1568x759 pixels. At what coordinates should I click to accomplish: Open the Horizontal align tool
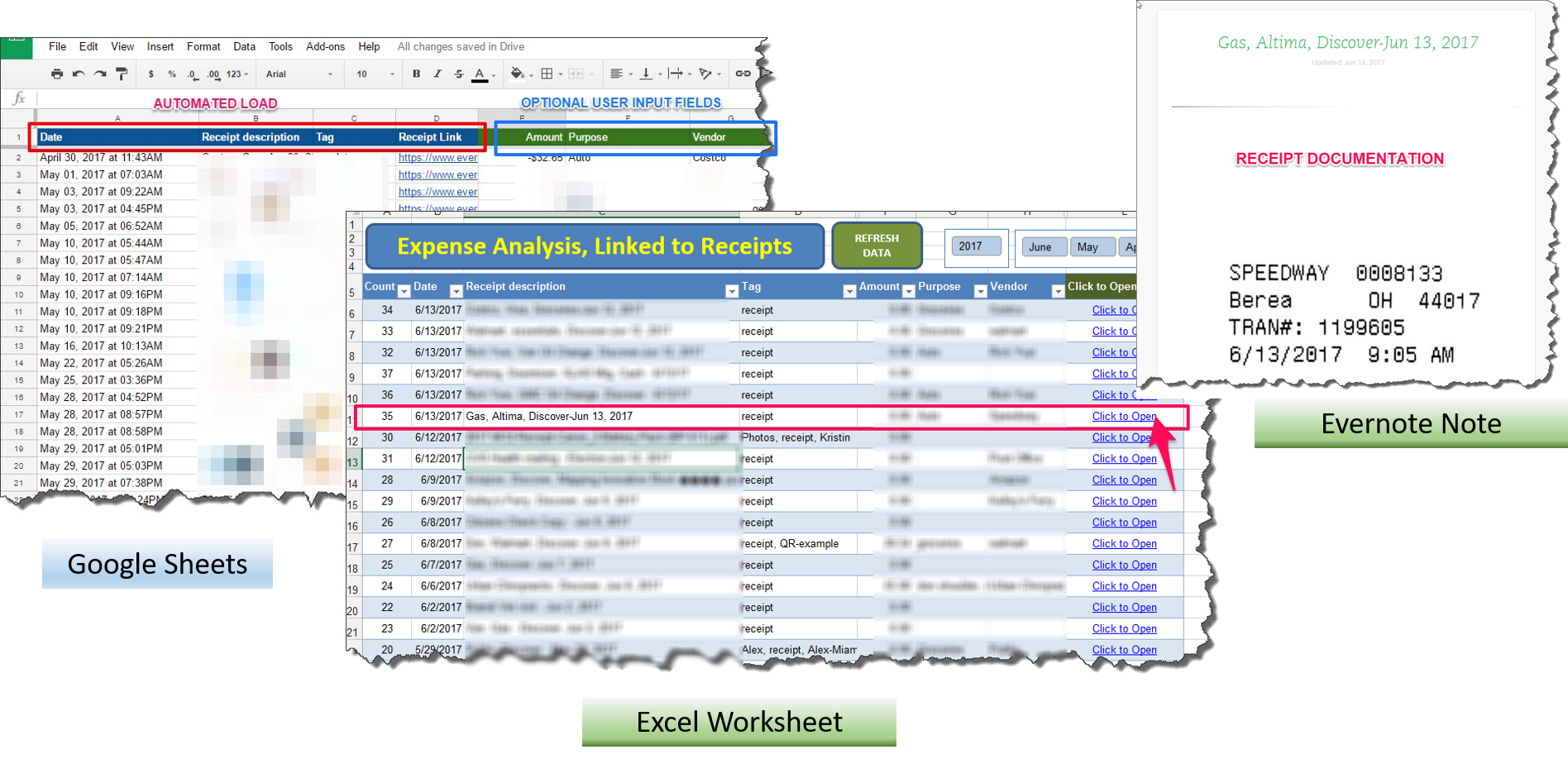(616, 74)
